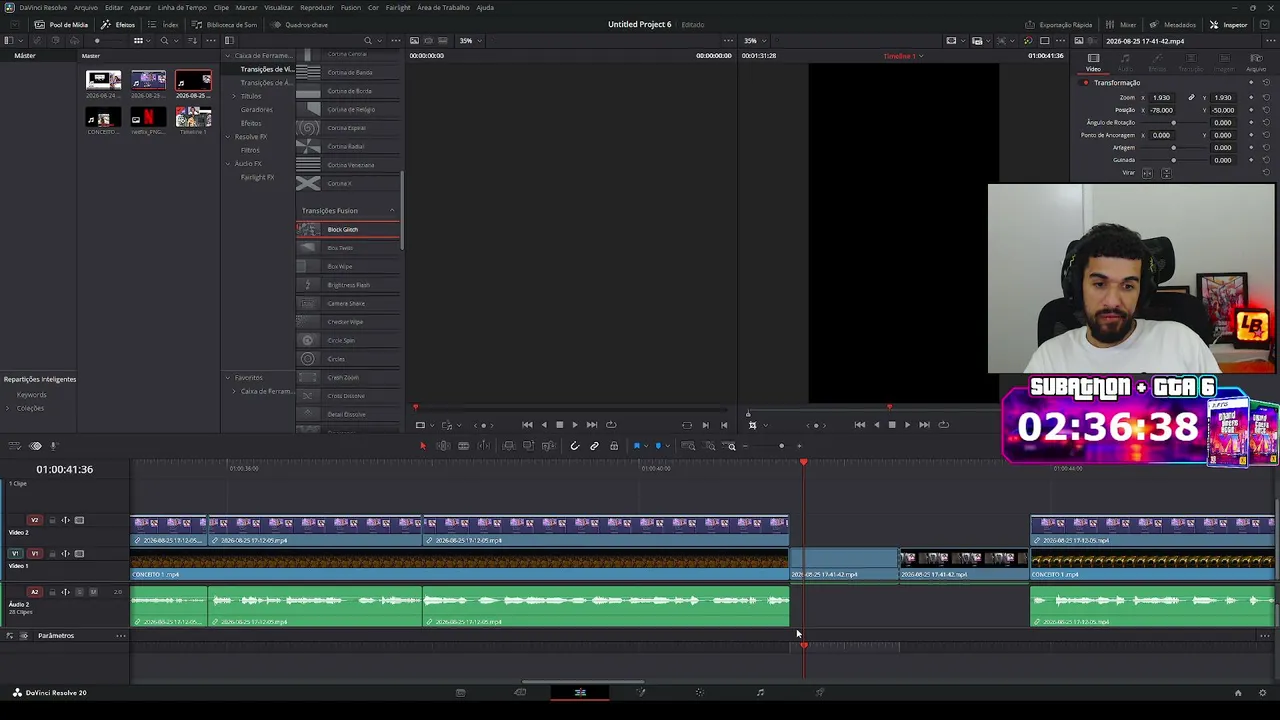Toggle loop playback in timeline viewer
Screen dimensions: 1280x720
[x=943, y=425]
